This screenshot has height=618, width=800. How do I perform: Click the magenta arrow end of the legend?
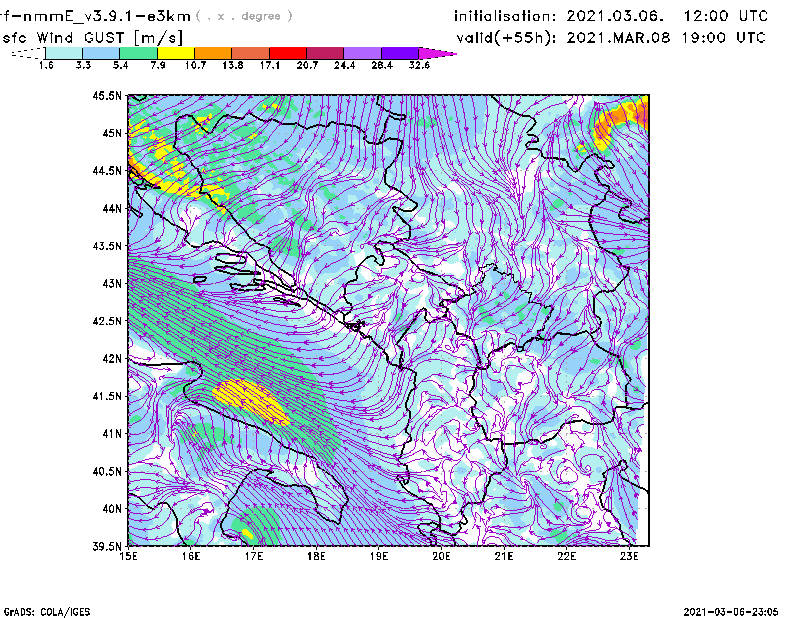(437, 53)
